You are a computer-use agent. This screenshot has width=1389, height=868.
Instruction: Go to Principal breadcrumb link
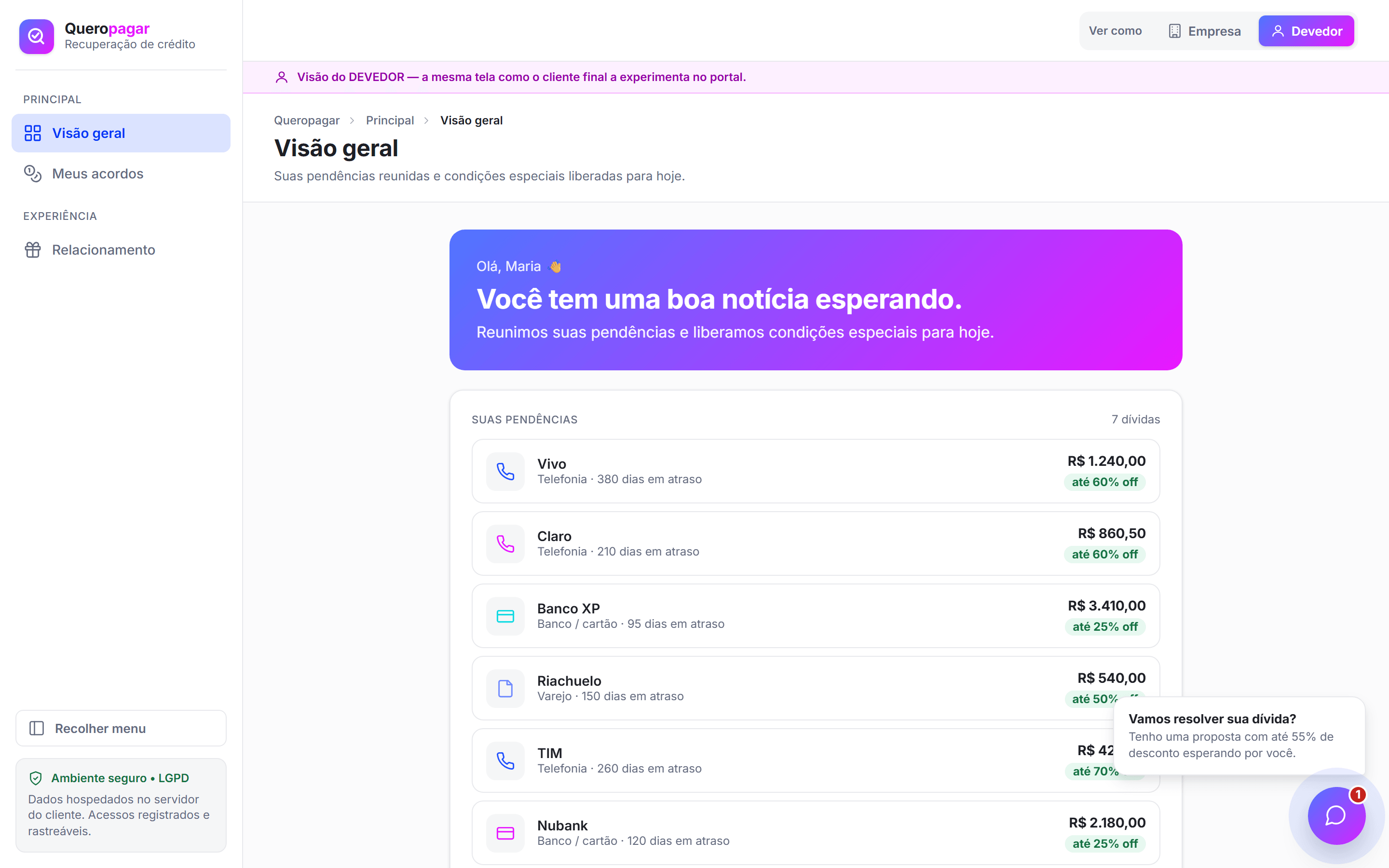pos(390,121)
